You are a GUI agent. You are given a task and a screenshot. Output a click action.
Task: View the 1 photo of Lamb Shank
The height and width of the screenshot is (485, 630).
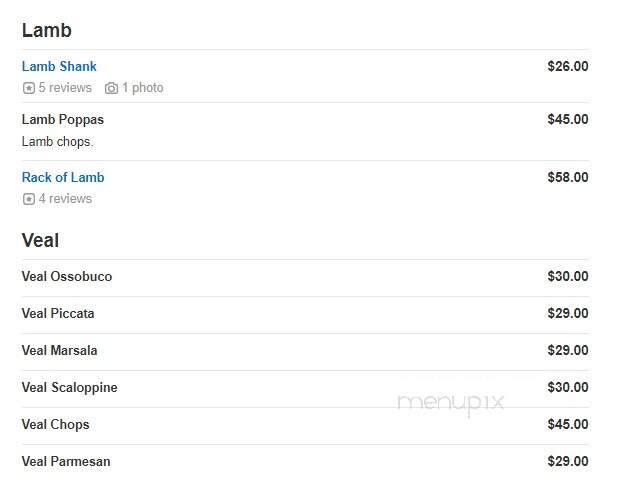[143, 88]
